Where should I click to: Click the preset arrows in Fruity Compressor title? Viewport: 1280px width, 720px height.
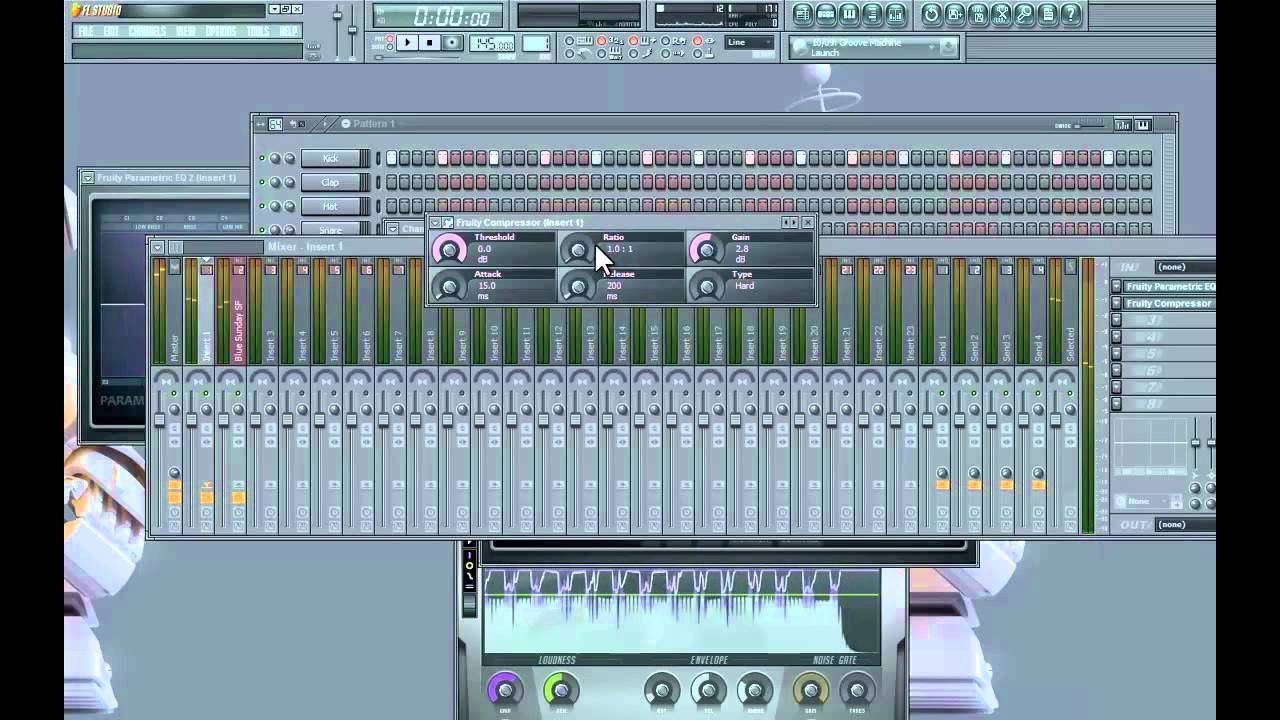pyautogui.click(x=790, y=222)
